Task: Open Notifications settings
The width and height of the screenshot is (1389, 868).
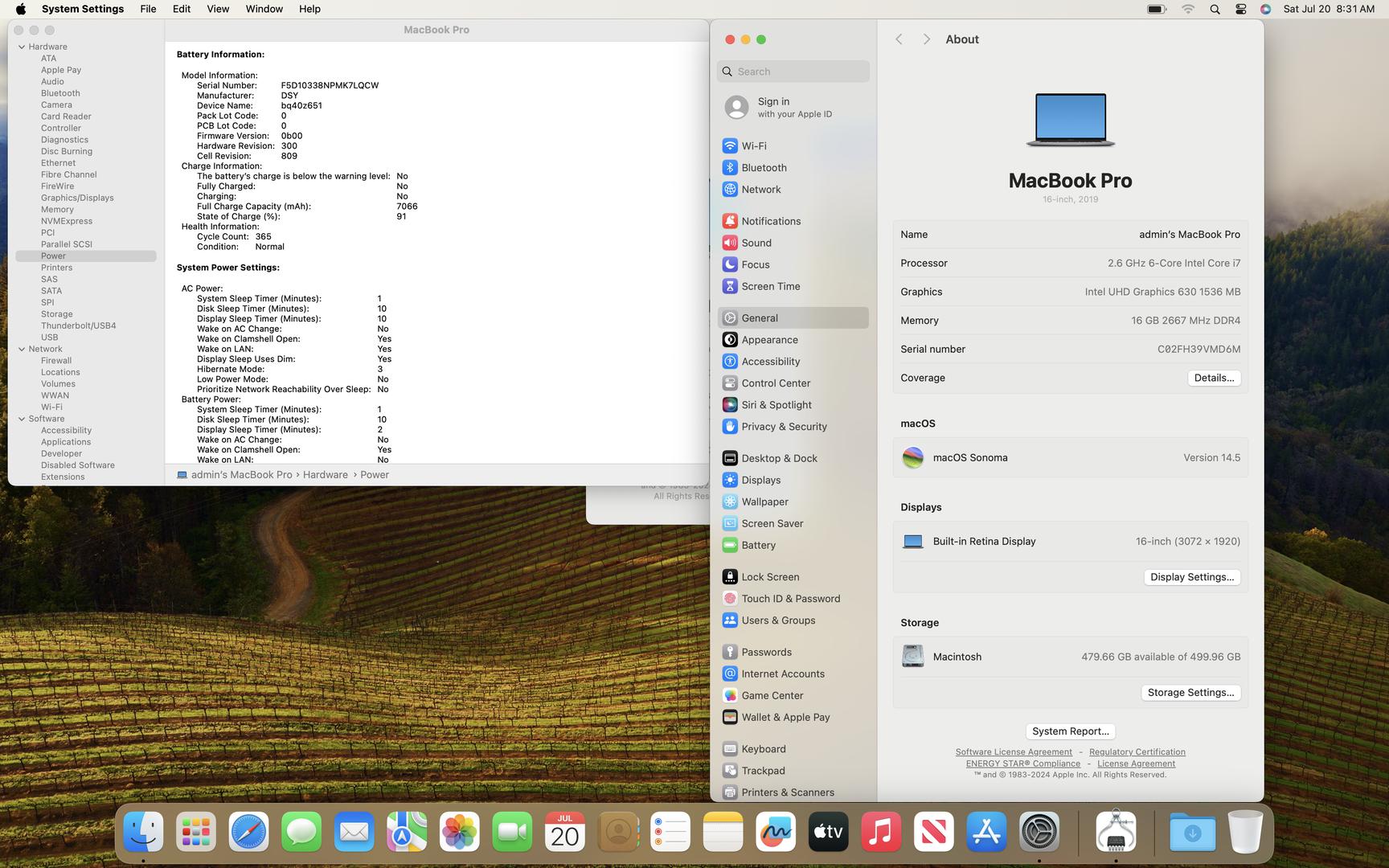Action: 793,221
